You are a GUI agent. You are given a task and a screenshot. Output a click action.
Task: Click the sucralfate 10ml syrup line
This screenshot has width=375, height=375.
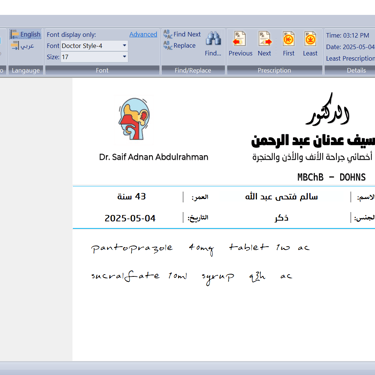(x=192, y=277)
